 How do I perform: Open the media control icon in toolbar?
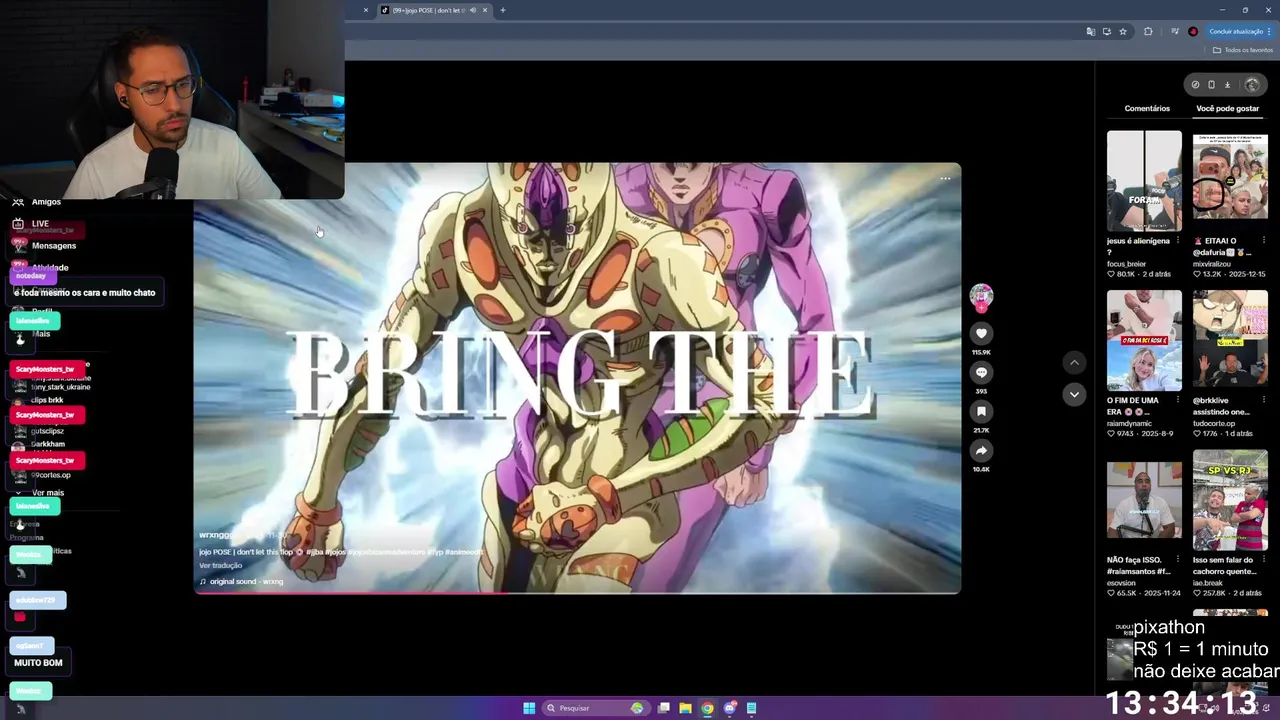click(1174, 31)
